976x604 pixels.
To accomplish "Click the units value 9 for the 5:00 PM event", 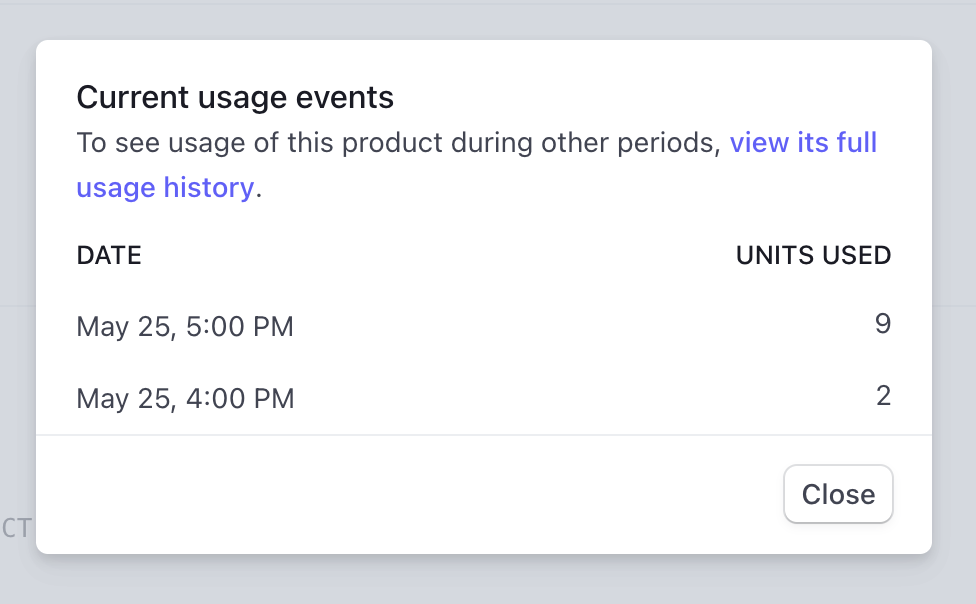I will [x=882, y=323].
